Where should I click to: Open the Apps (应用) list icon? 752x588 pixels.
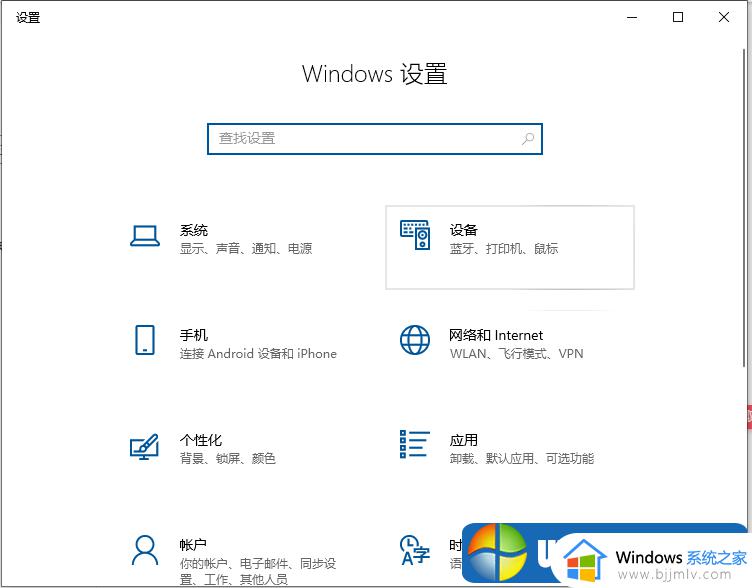click(415, 444)
